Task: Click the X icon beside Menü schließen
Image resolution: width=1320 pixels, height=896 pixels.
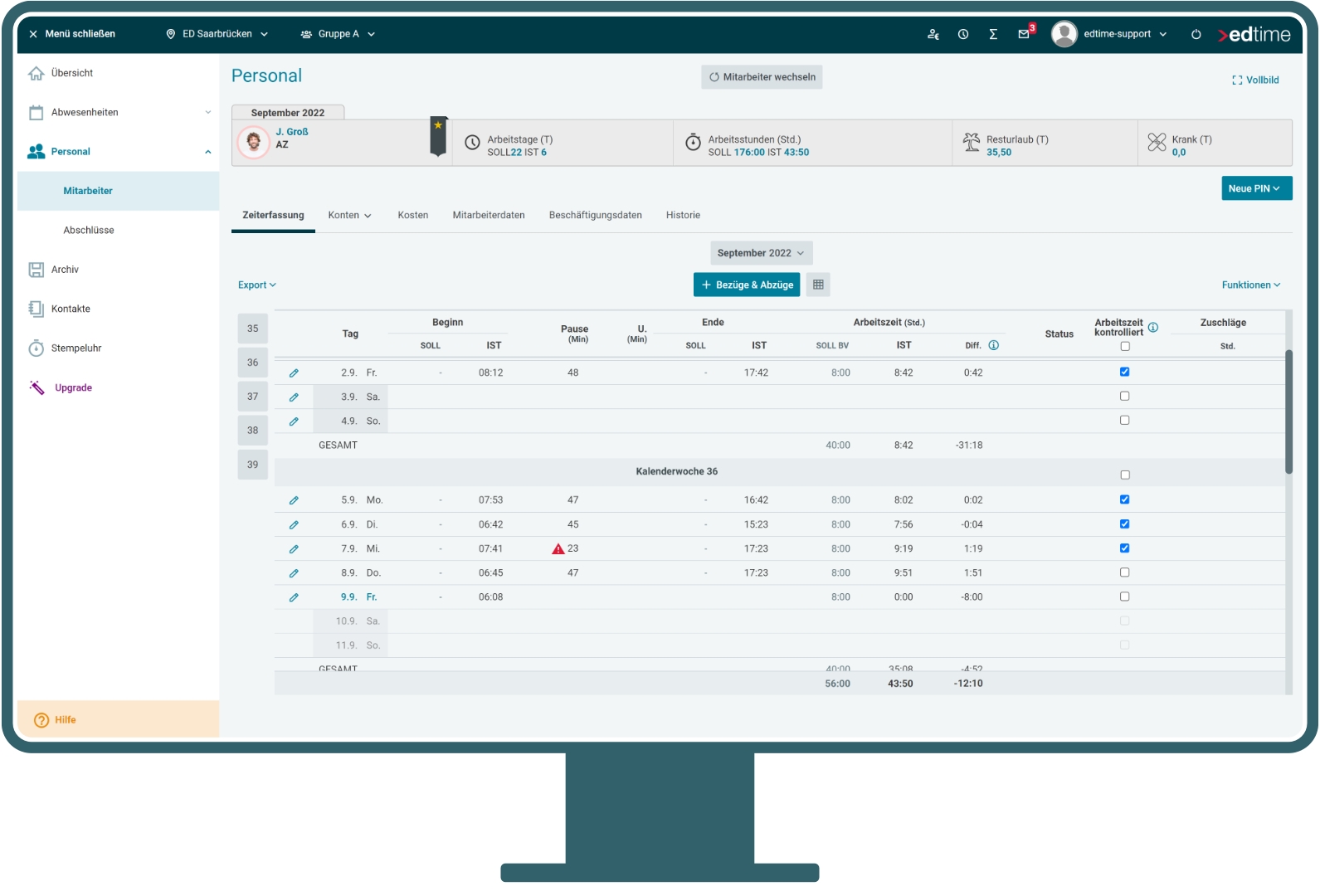Action: [33, 34]
